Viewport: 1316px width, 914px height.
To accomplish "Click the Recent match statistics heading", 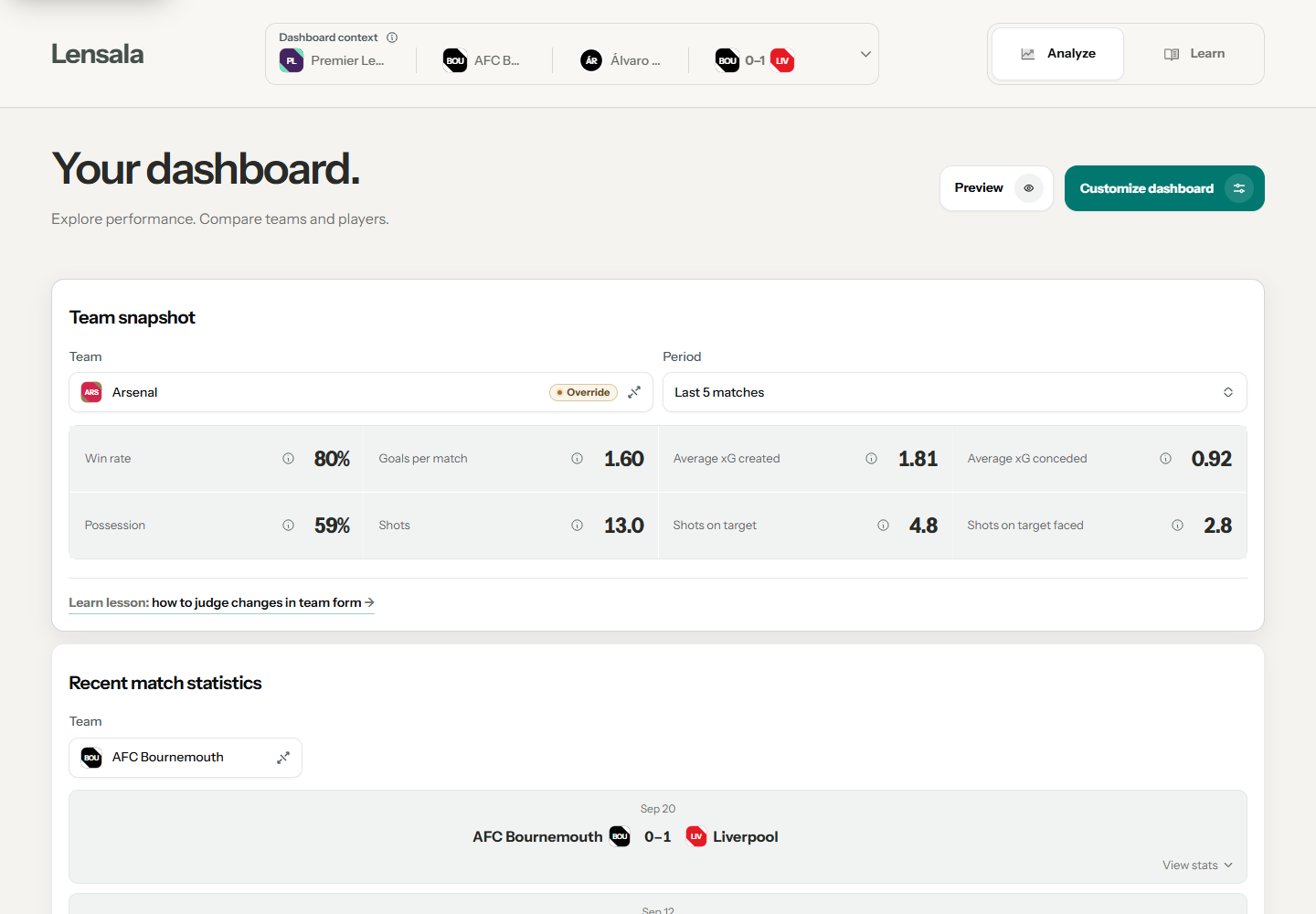I will (165, 683).
